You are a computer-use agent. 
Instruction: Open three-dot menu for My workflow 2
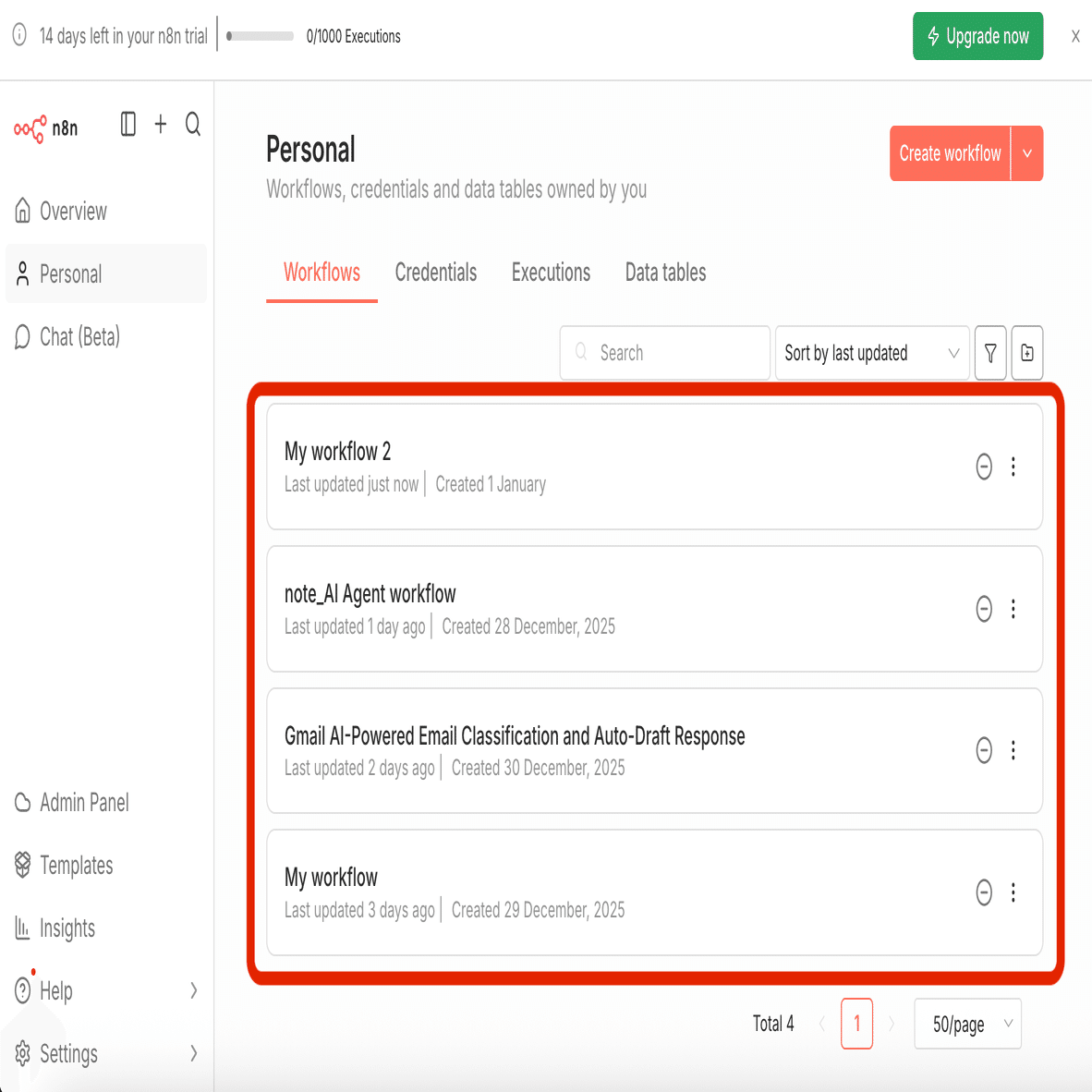(x=1013, y=467)
